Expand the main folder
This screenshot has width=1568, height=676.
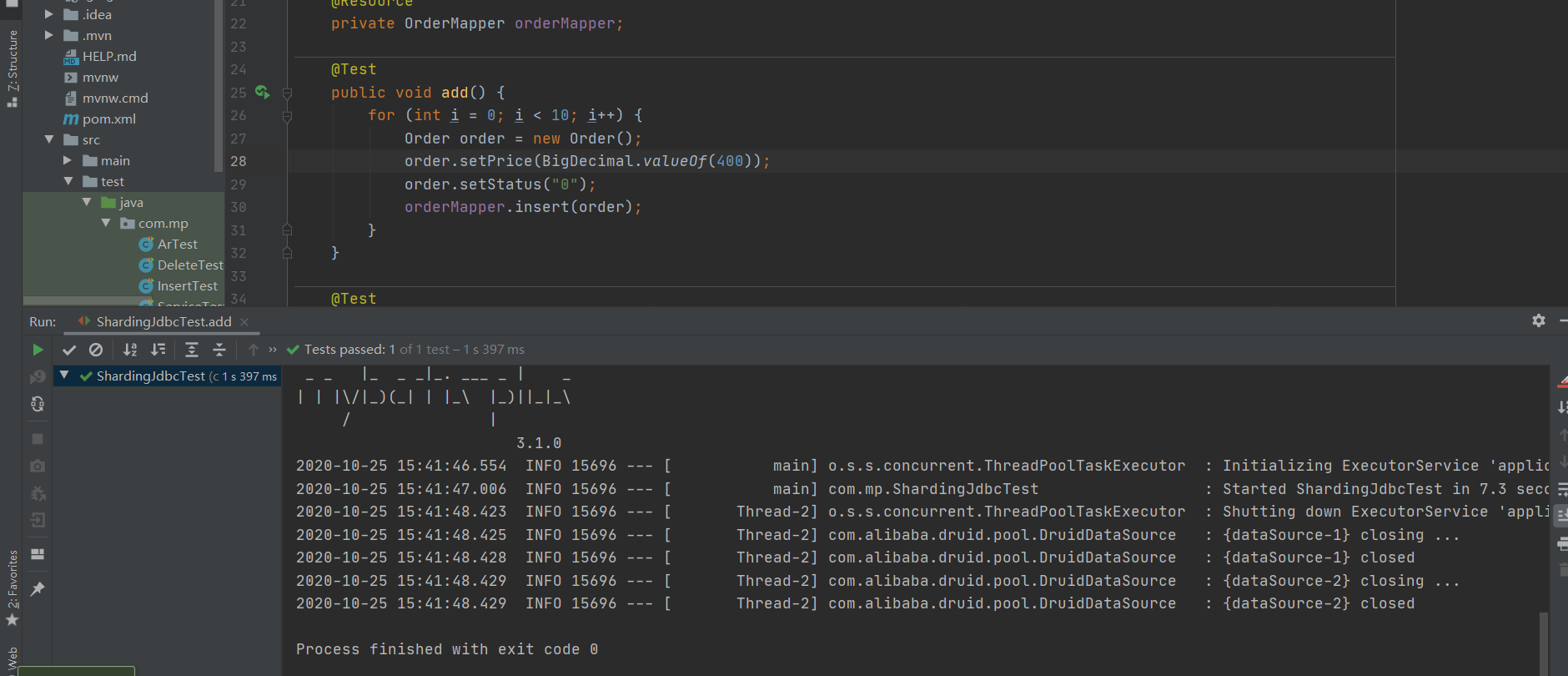[x=68, y=160]
